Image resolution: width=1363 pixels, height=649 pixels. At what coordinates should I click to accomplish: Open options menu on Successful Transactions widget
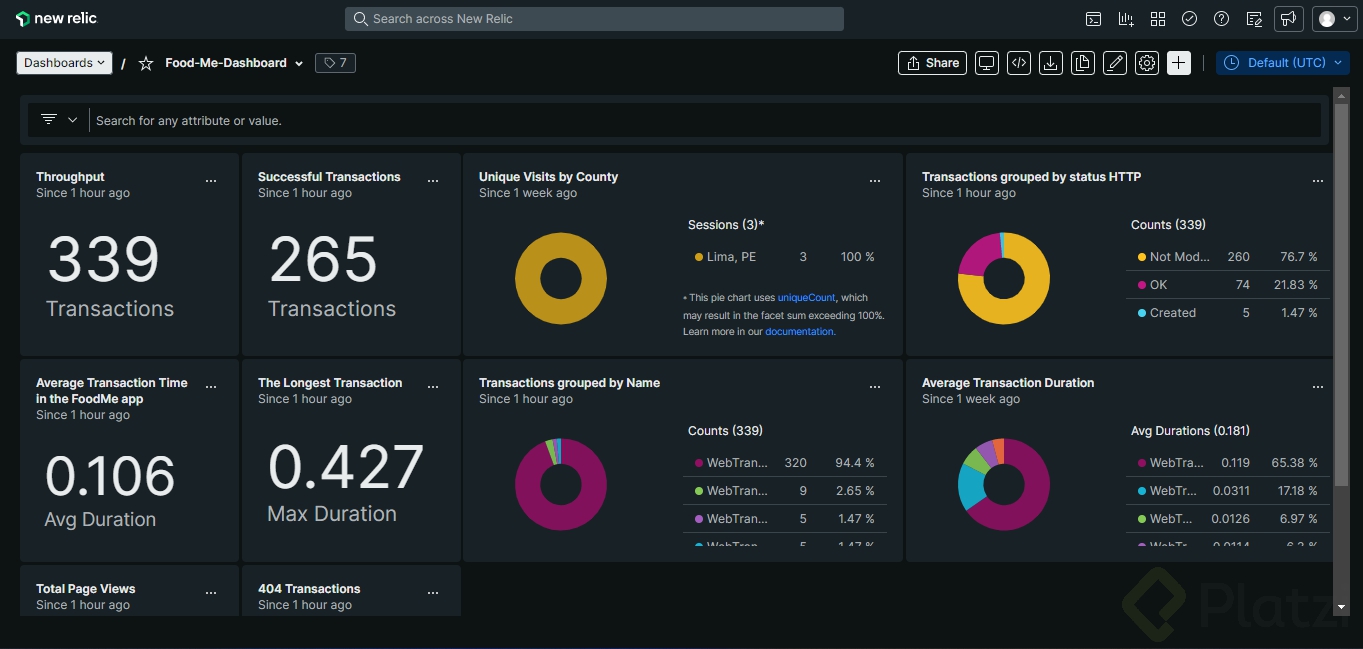(433, 181)
